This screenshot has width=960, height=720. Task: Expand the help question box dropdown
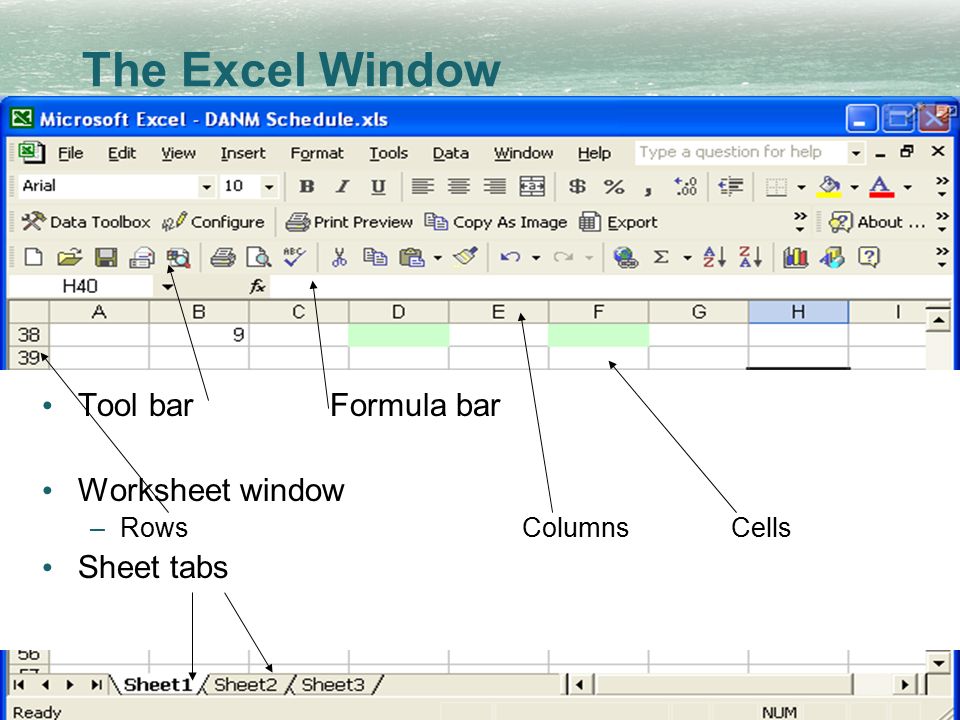[x=856, y=152]
